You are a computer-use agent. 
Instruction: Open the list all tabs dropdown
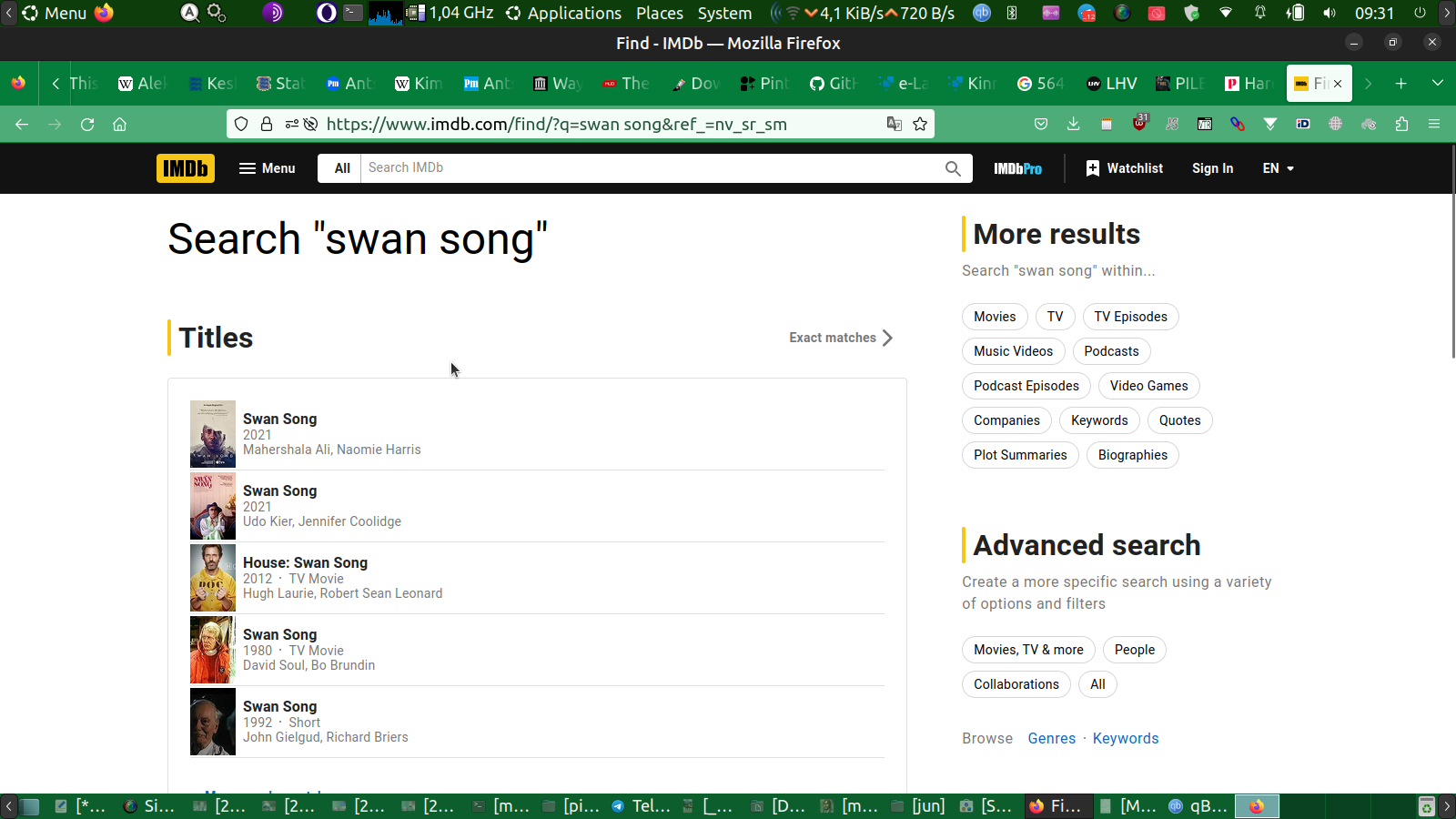pyautogui.click(x=1438, y=84)
